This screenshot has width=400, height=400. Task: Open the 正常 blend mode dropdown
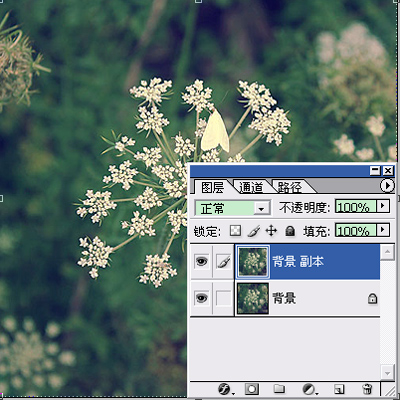point(232,209)
